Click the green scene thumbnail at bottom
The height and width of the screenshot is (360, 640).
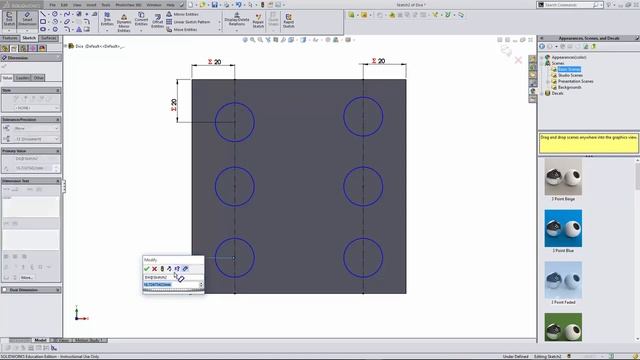(563, 327)
